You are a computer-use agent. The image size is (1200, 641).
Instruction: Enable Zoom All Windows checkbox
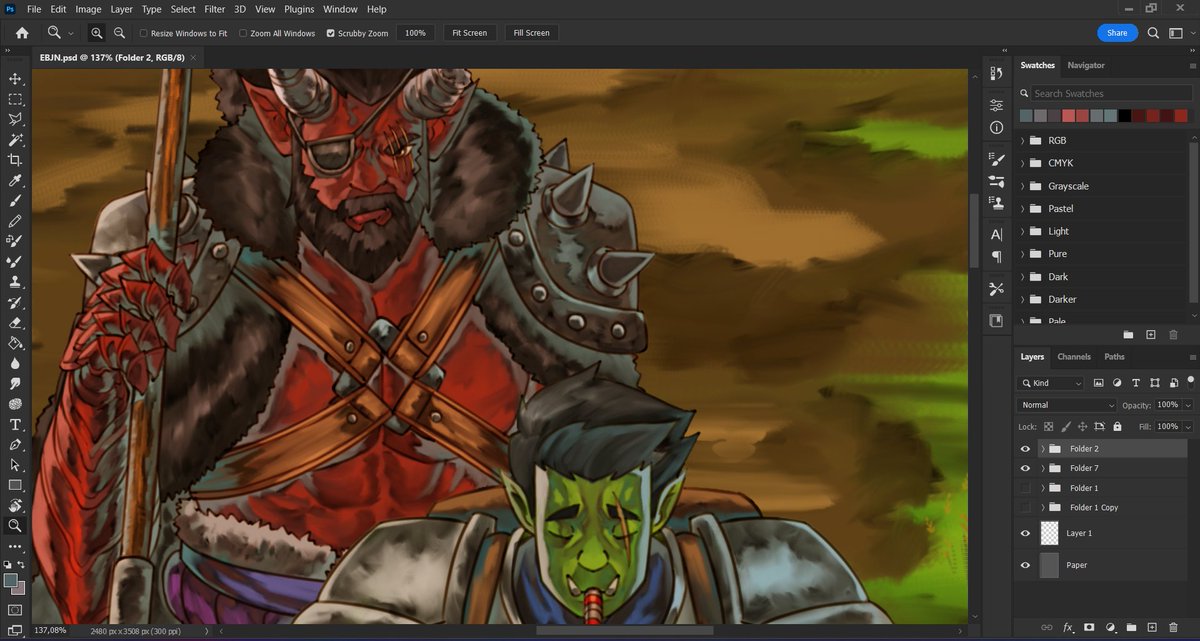click(x=243, y=33)
